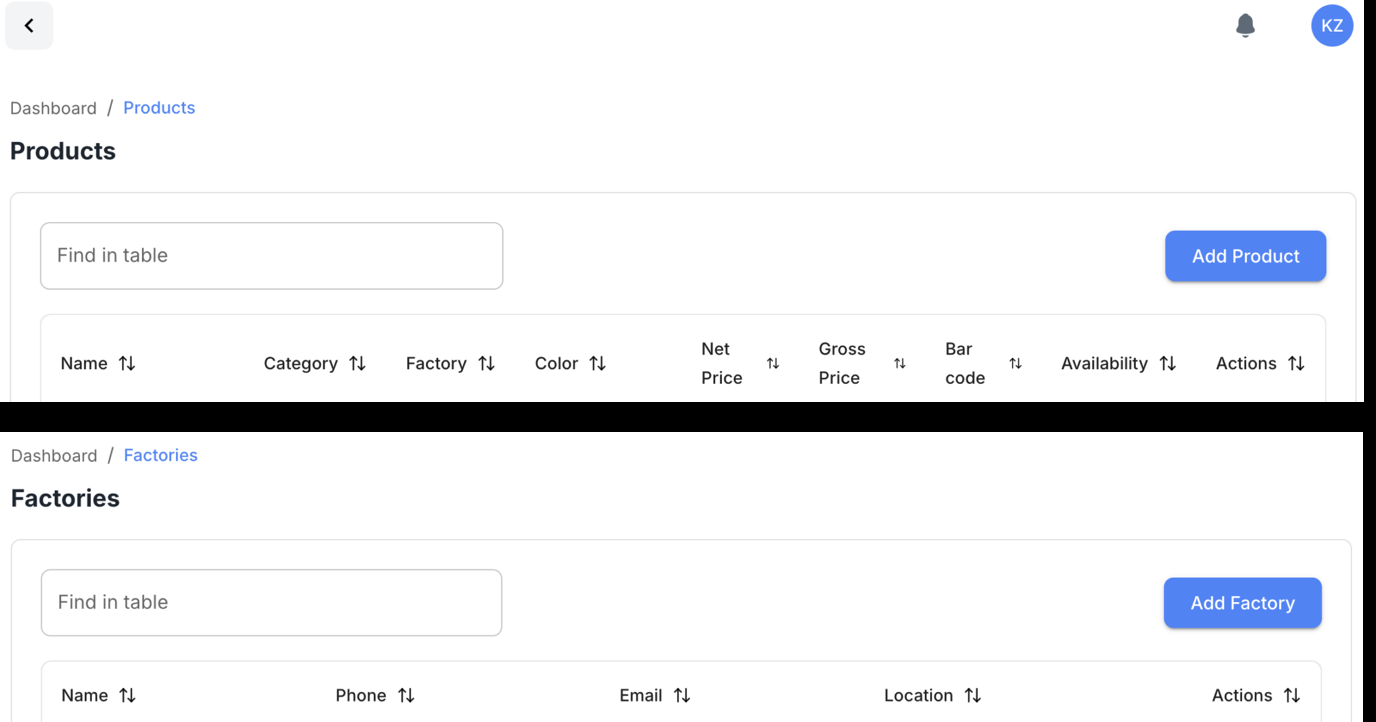Click the Phone column header text
Viewport: 1376px width, 722px height.
[x=361, y=695]
